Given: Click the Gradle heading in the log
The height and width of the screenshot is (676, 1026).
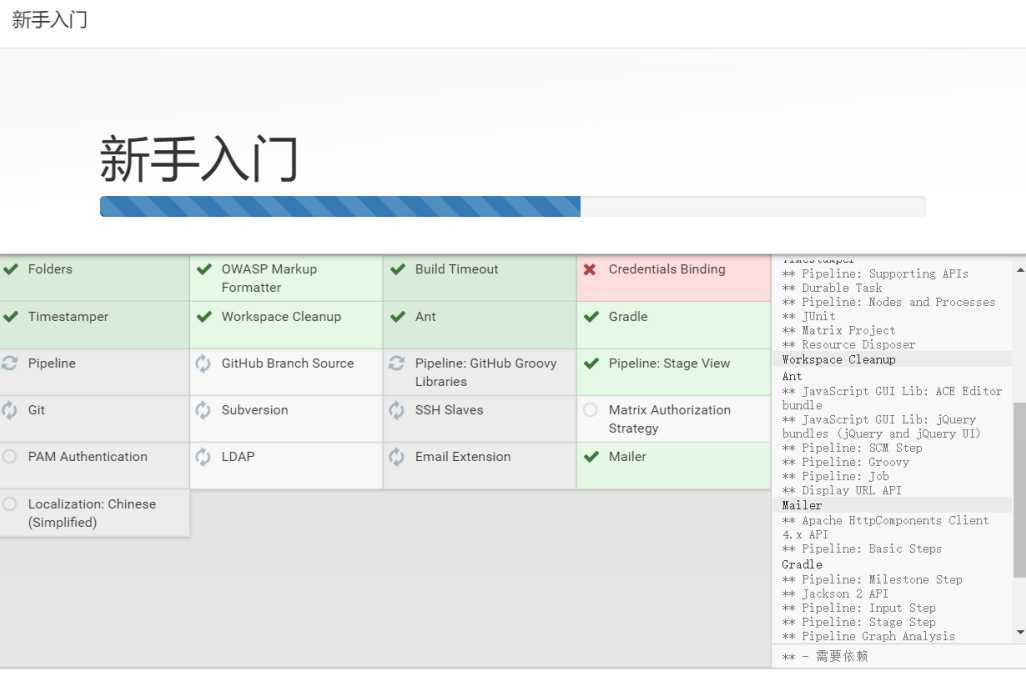Looking at the screenshot, I should coord(802,564).
